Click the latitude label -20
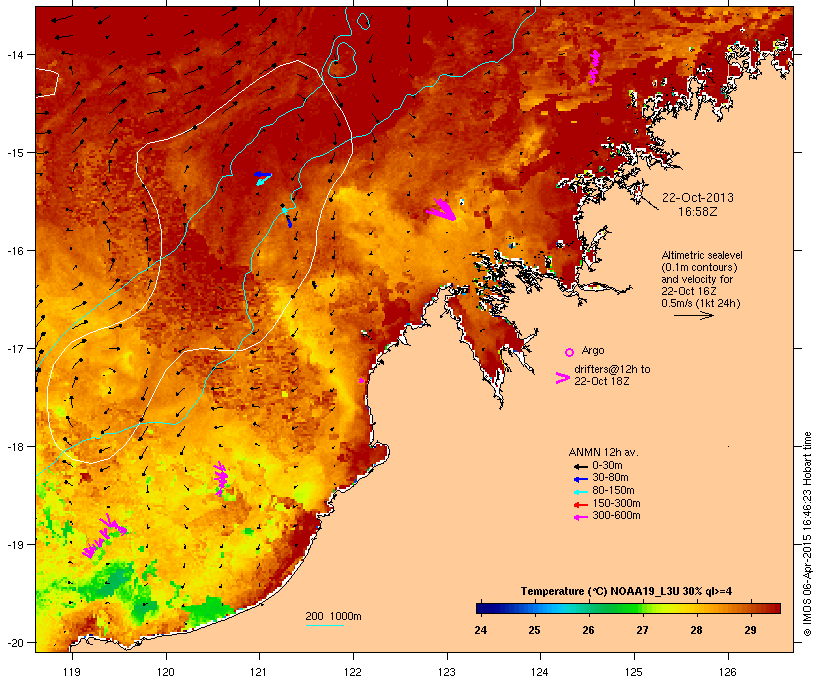Screen dimensions: 820x680 click(14, 643)
